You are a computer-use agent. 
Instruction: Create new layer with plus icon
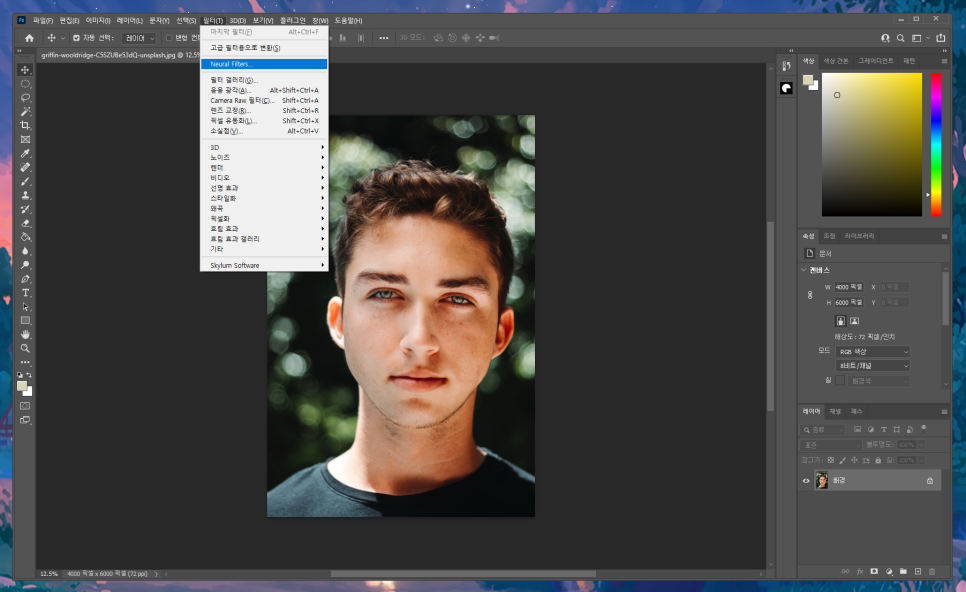coord(917,572)
